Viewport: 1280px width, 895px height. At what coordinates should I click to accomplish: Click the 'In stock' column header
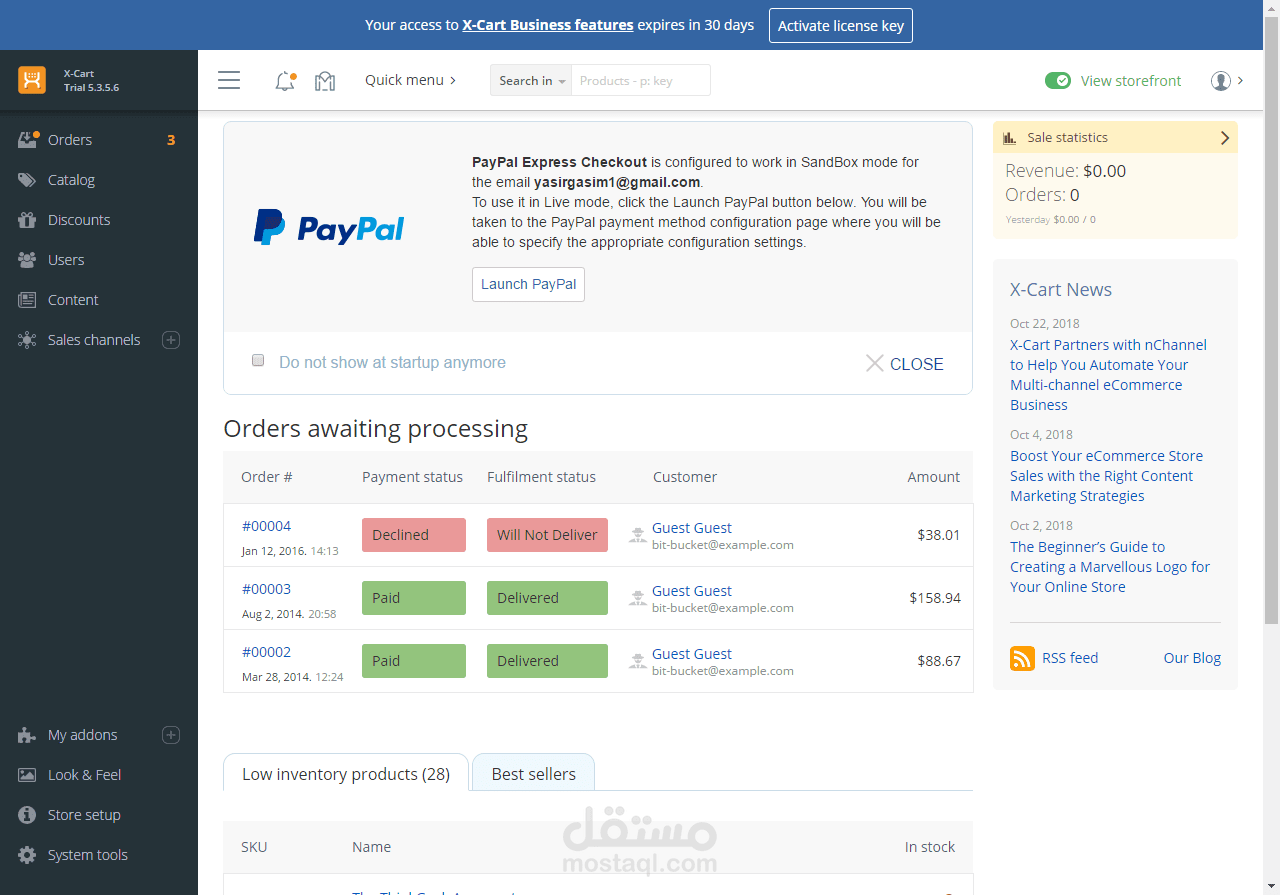[930, 847]
